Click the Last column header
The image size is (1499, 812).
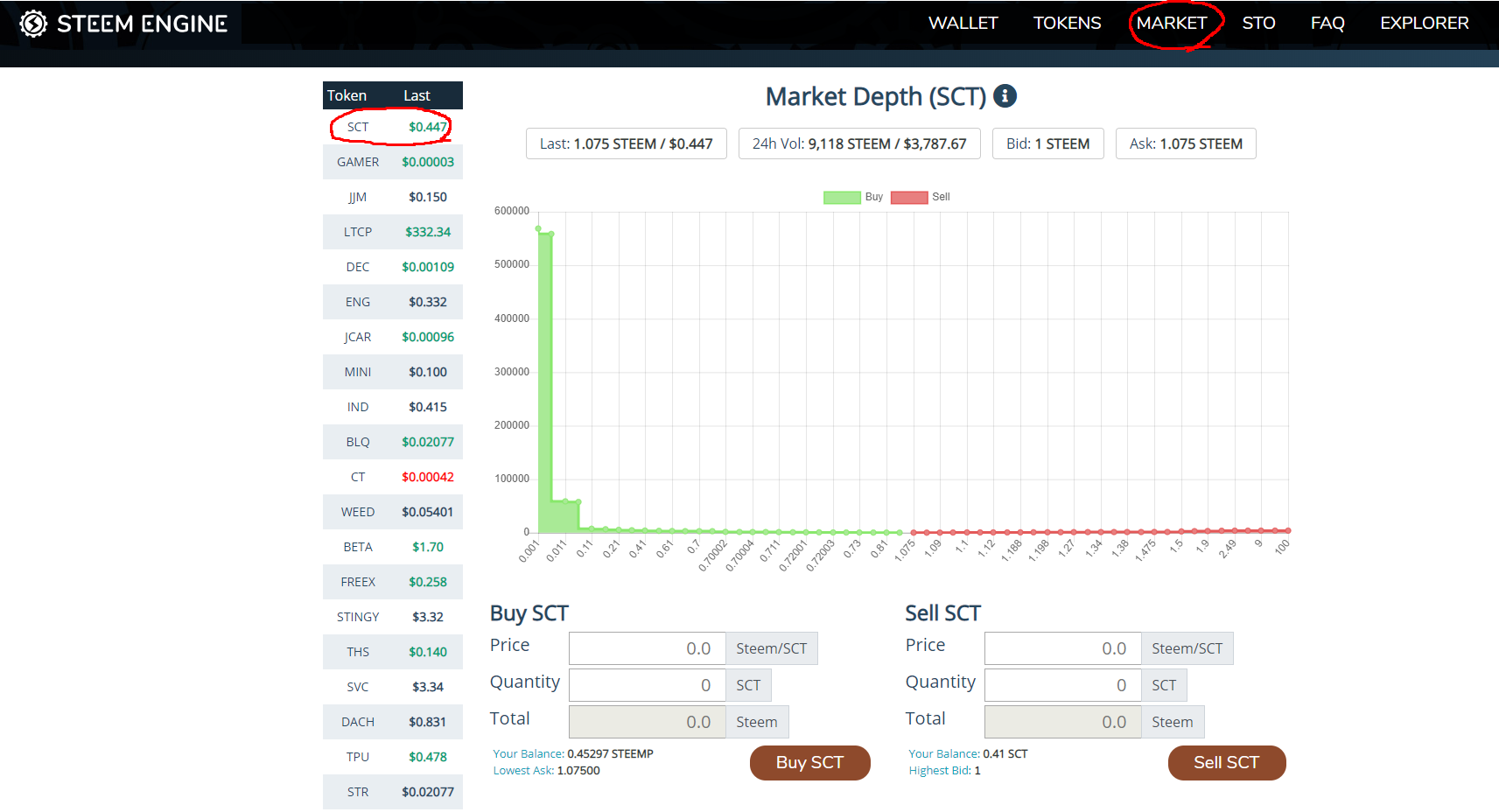point(417,95)
